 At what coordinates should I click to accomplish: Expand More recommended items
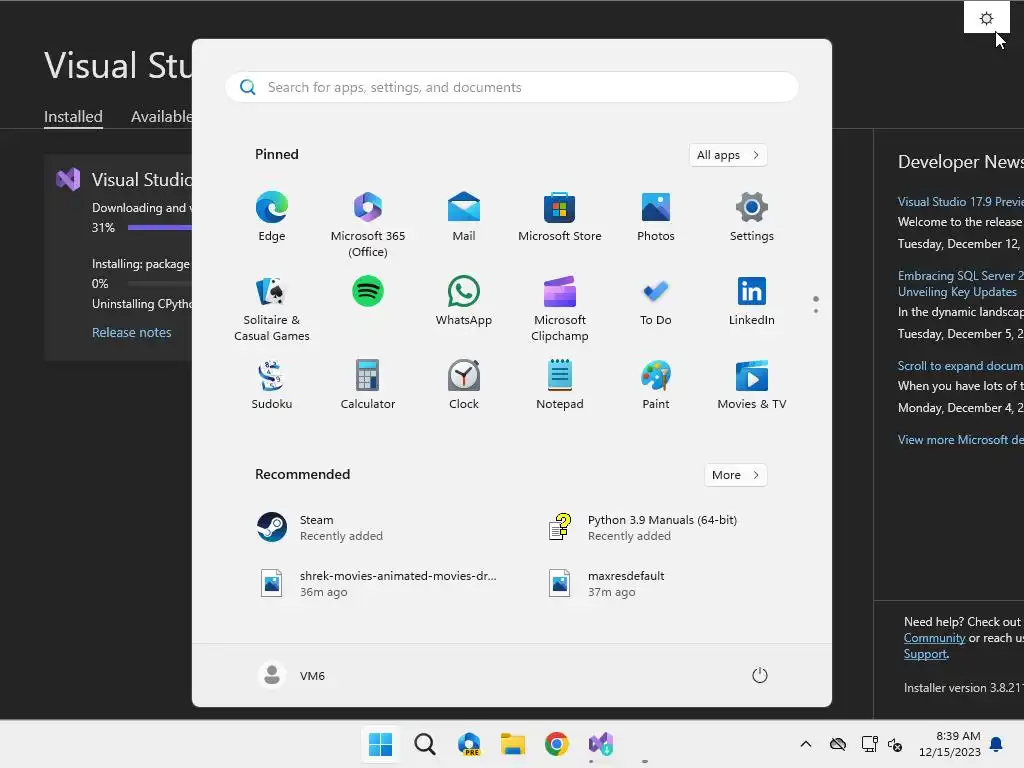tap(735, 475)
